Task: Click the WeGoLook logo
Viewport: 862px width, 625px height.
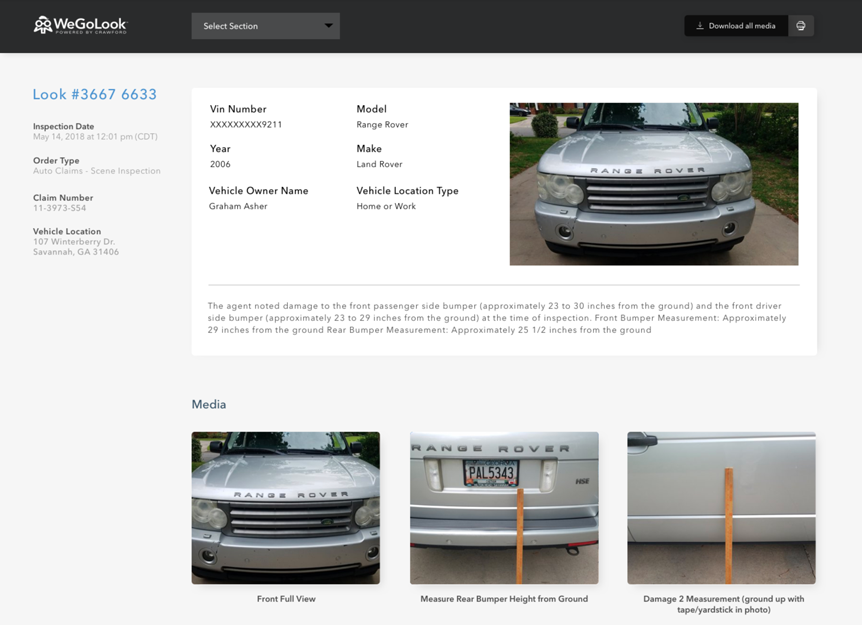Action: coord(81,25)
